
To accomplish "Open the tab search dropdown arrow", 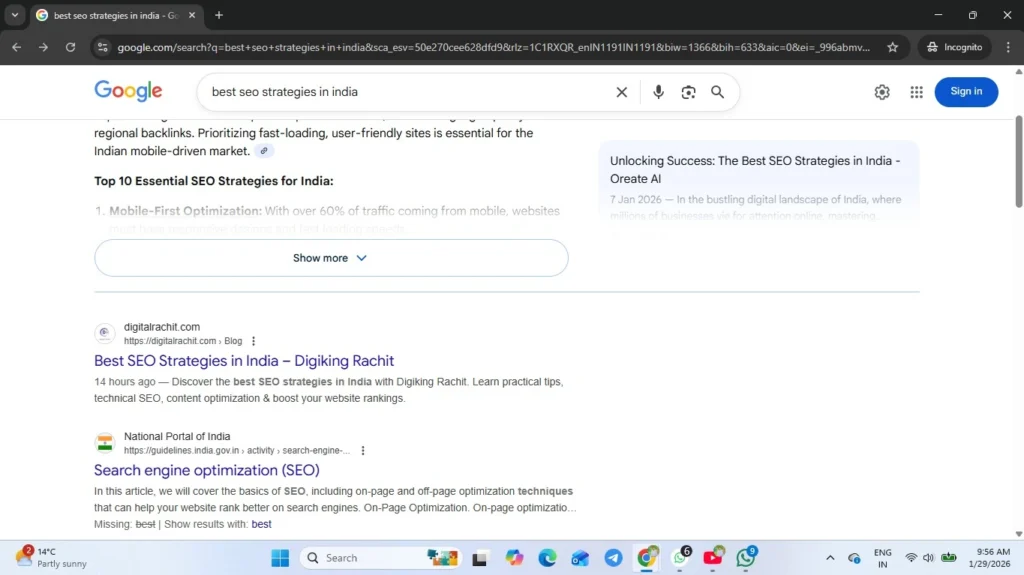I will [14, 15].
